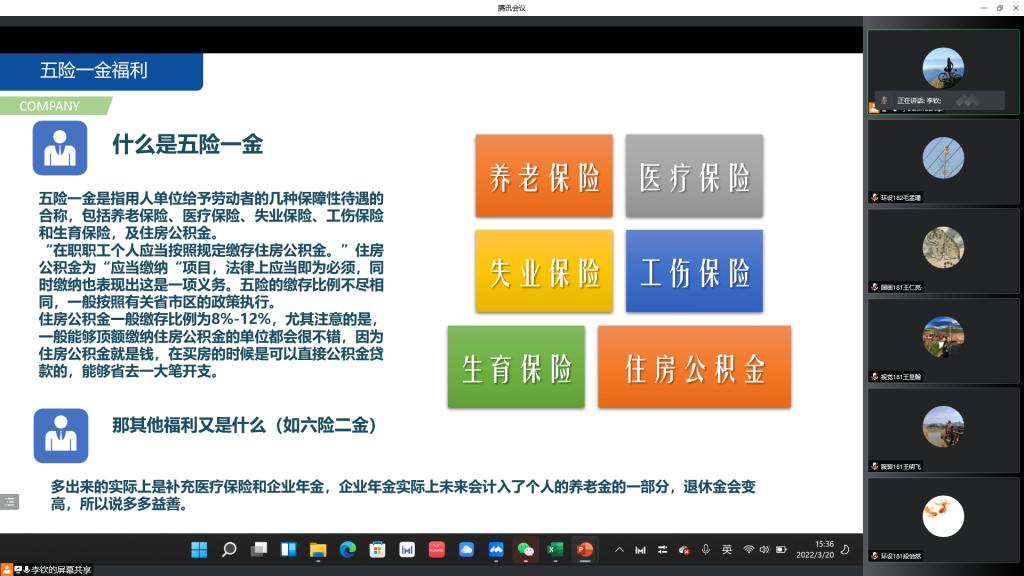Toggle the 英 input language indicator
This screenshot has height=576, width=1024.
pyautogui.click(x=727, y=549)
